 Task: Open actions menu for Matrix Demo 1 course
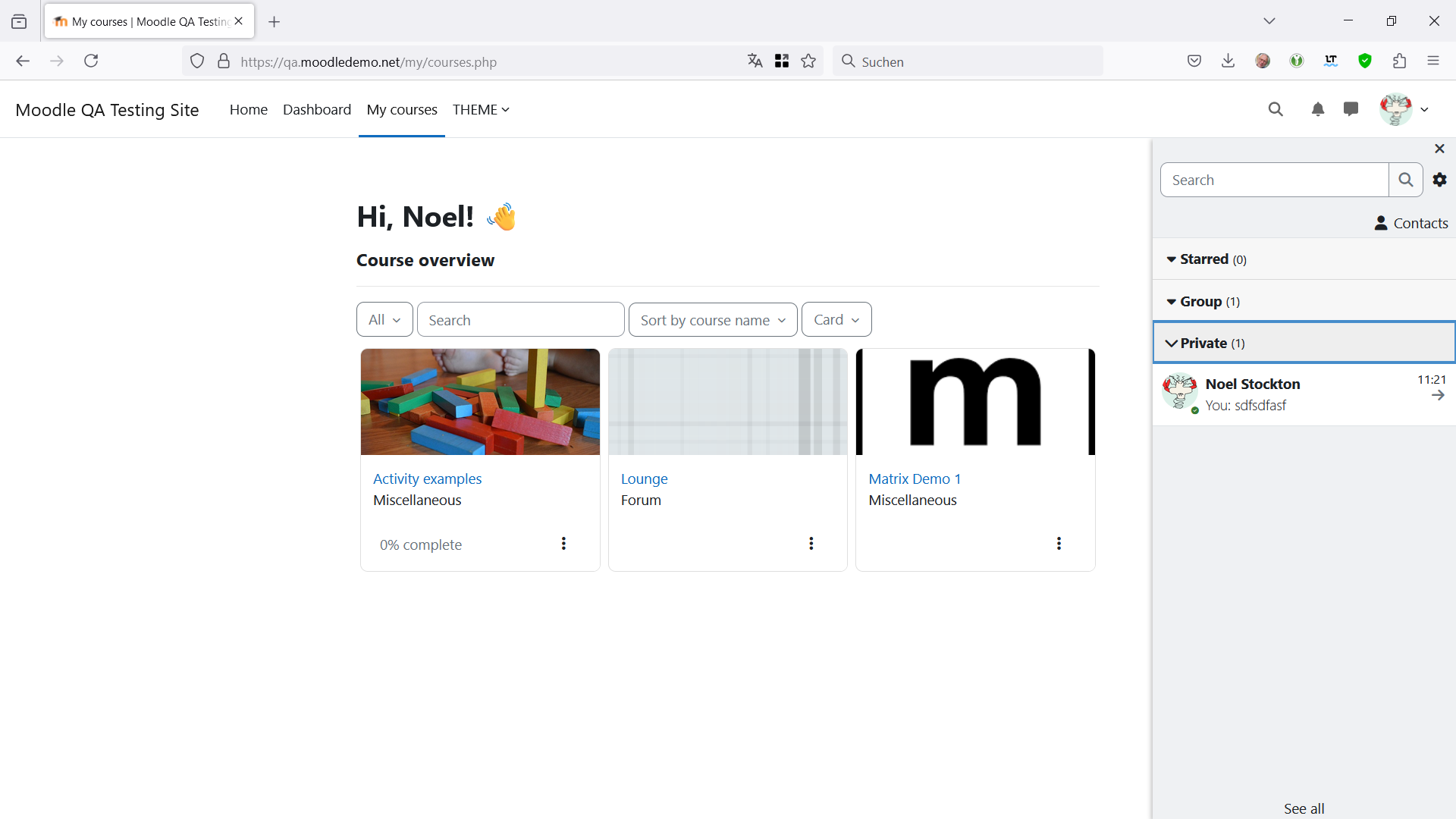click(1059, 544)
